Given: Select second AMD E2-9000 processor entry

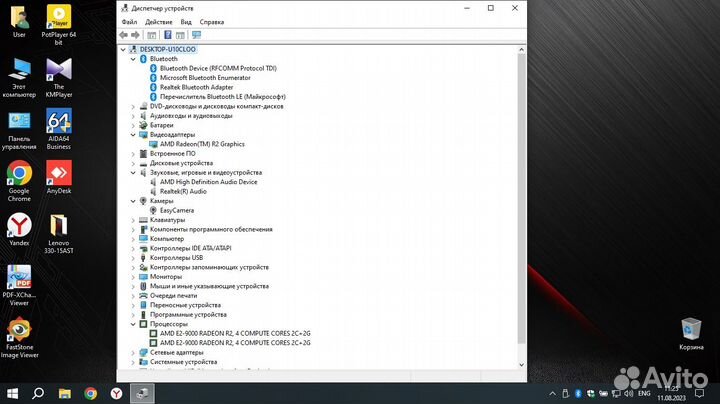Looking at the screenshot, I should (x=235, y=343).
